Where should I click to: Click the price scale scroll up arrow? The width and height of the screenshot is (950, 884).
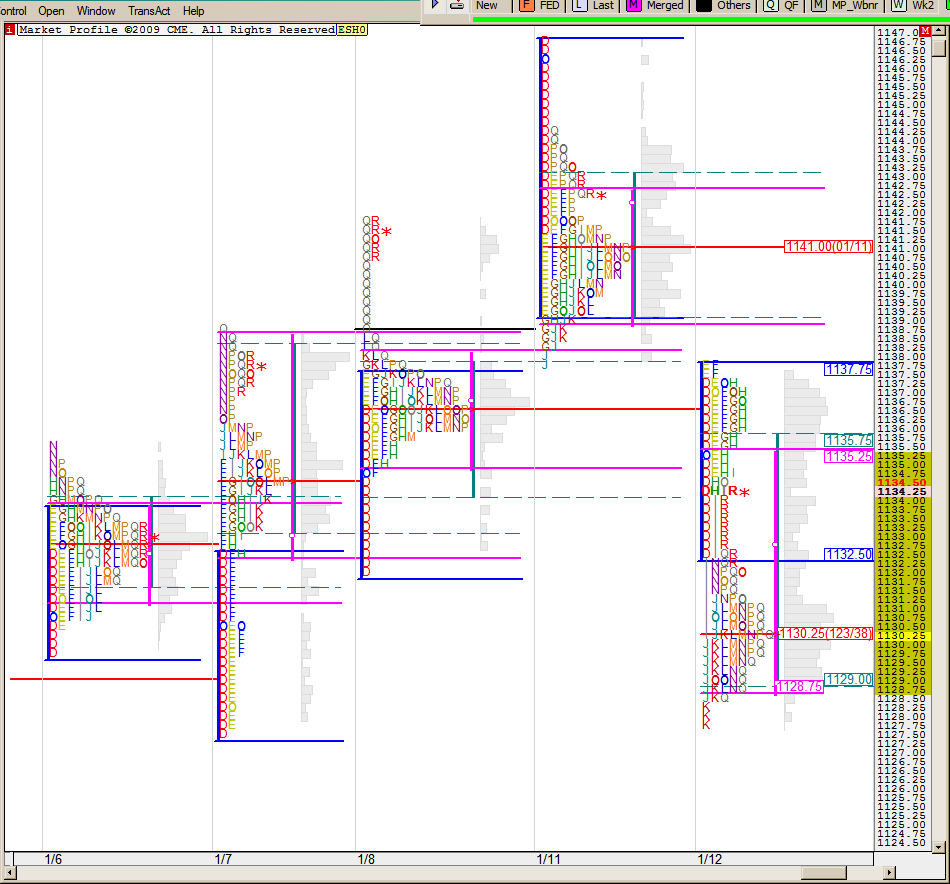(x=939, y=32)
